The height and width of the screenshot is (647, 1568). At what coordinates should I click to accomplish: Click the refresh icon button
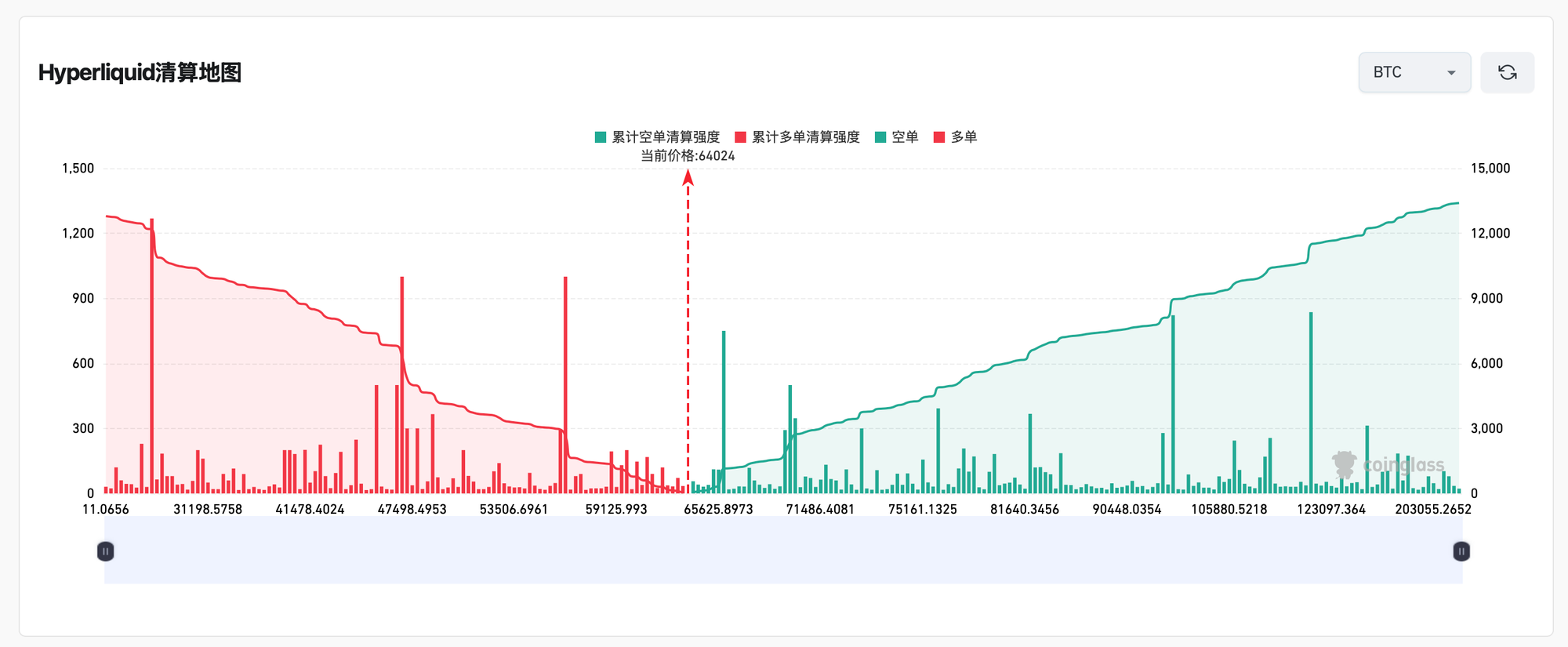click(x=1507, y=72)
